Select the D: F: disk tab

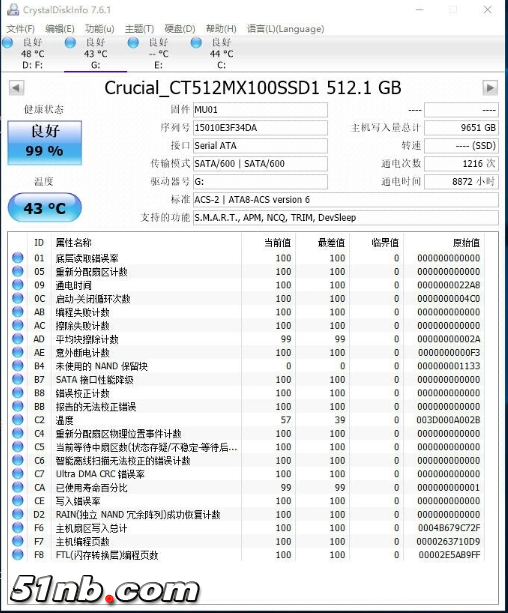32,54
